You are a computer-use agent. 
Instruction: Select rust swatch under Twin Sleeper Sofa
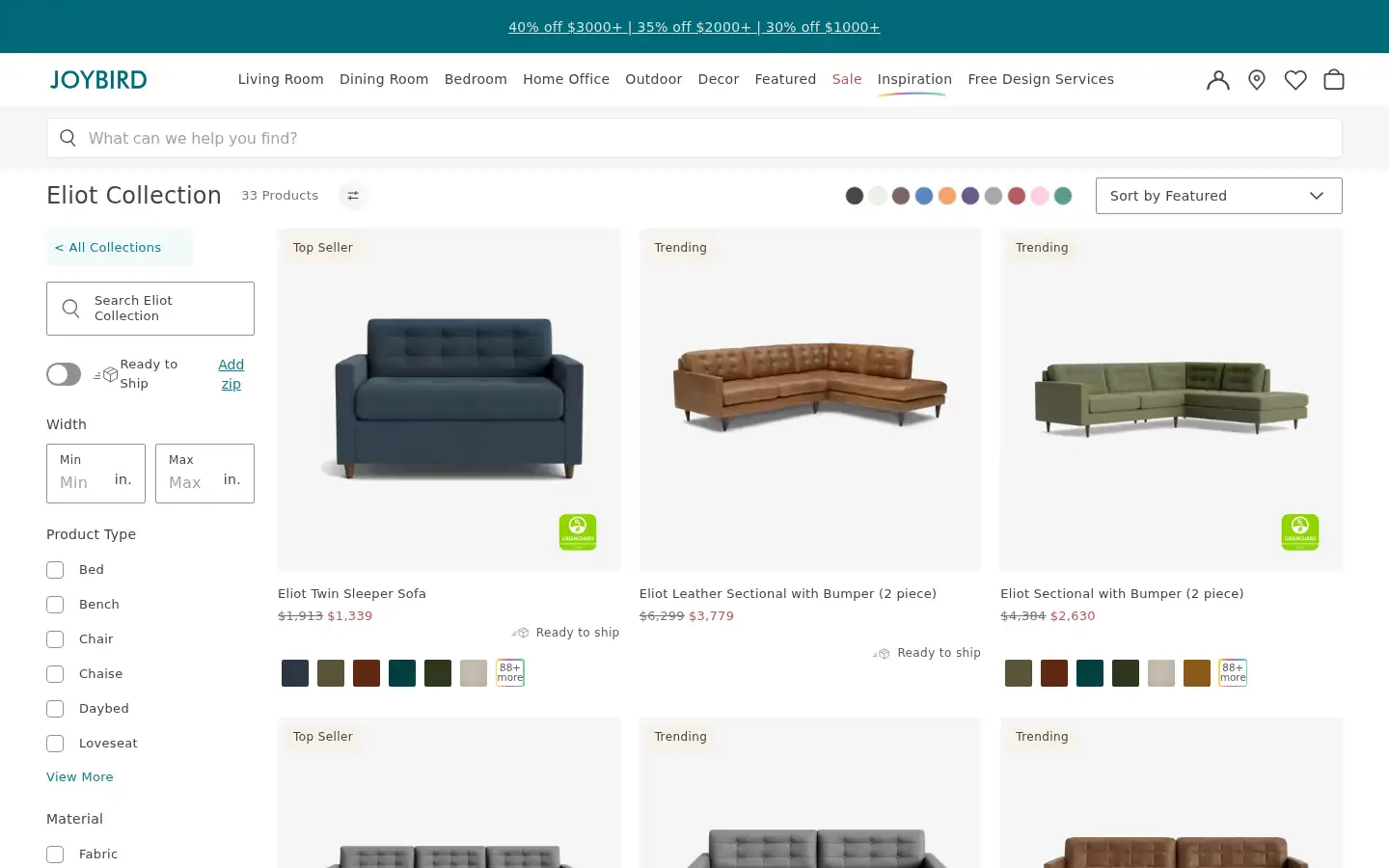367,673
